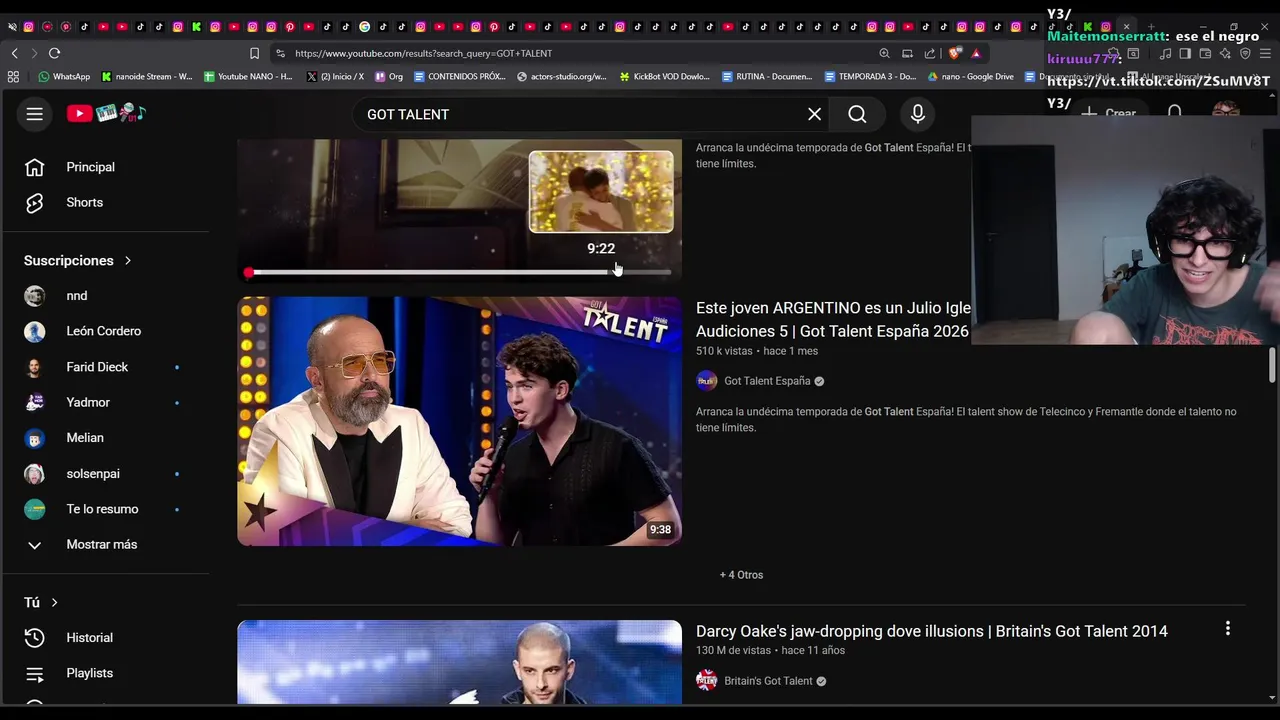The image size is (1280, 720).
Task: Open the Julio Iglesias audition thumbnail
Action: (459, 421)
